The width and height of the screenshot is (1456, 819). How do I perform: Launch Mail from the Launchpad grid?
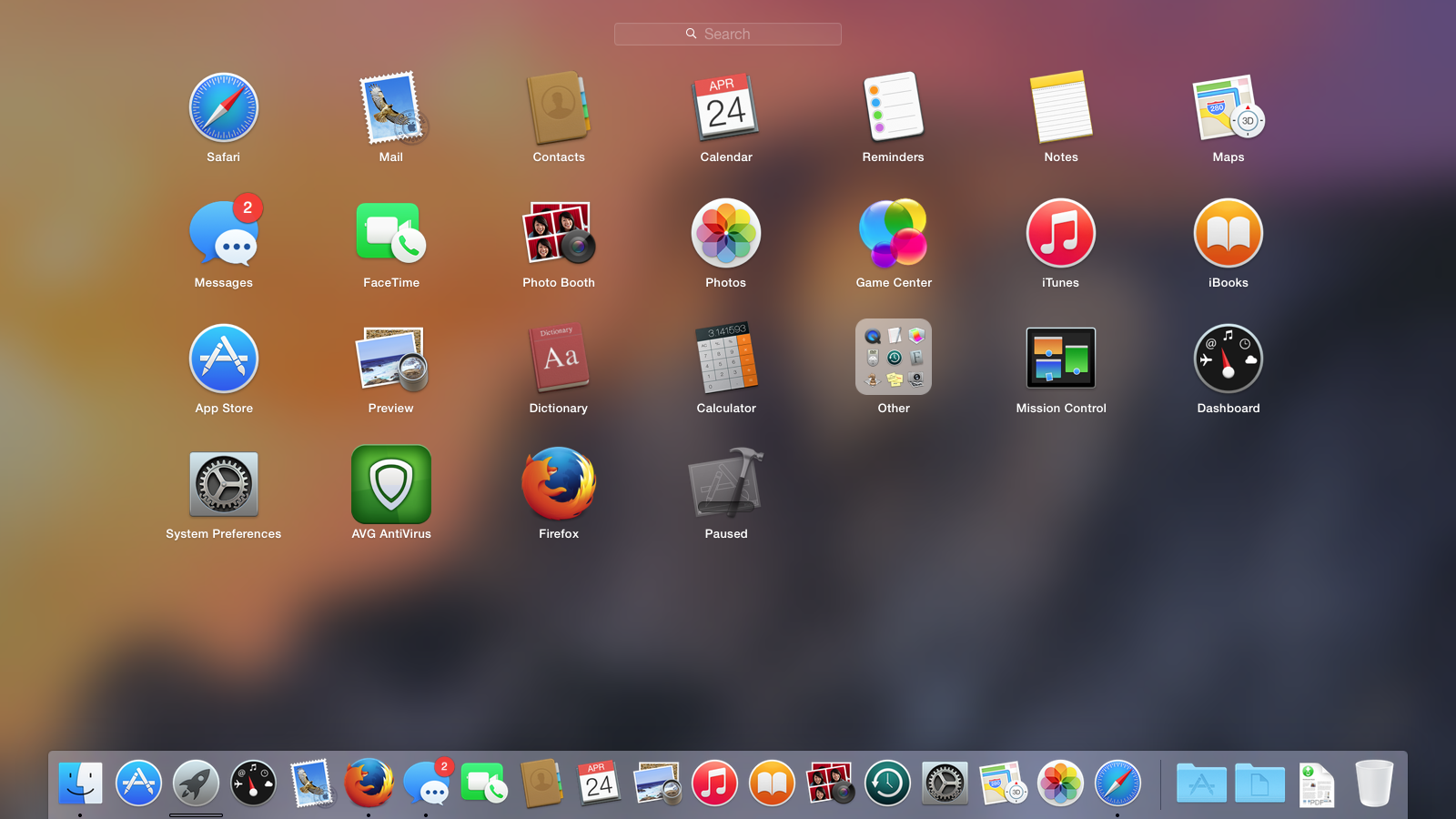pos(391,107)
